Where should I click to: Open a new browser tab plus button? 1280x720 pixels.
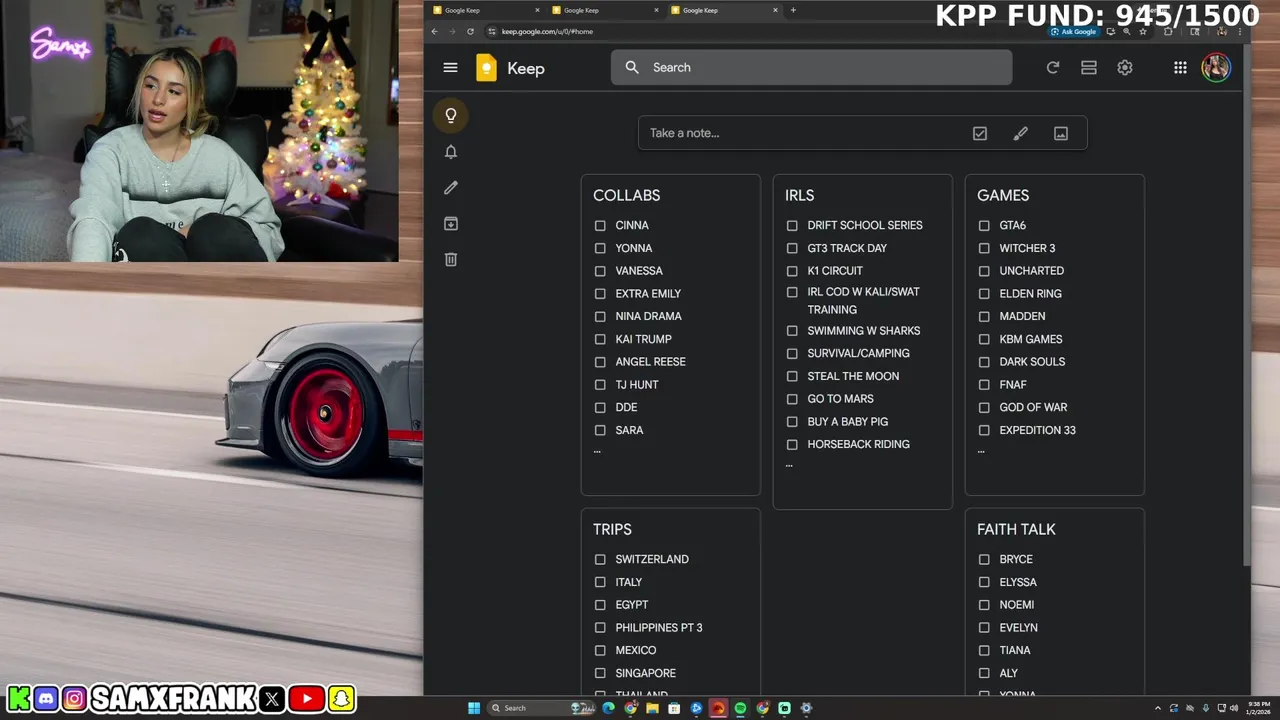pos(793,10)
